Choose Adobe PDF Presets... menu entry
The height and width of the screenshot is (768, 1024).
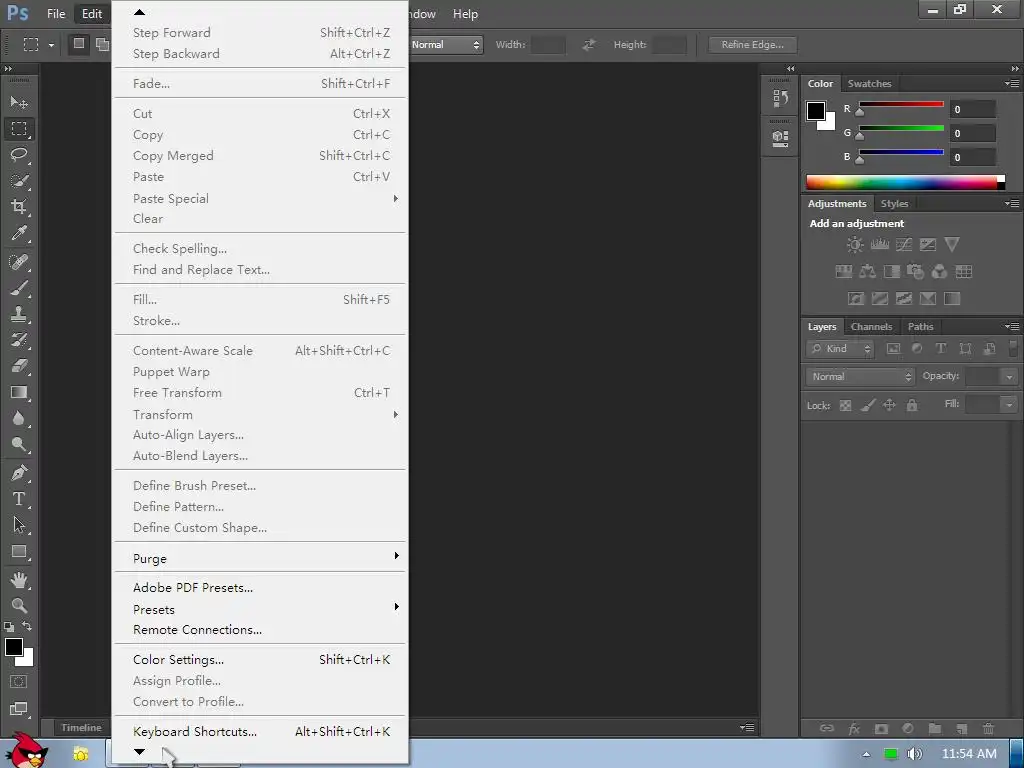(x=260, y=588)
